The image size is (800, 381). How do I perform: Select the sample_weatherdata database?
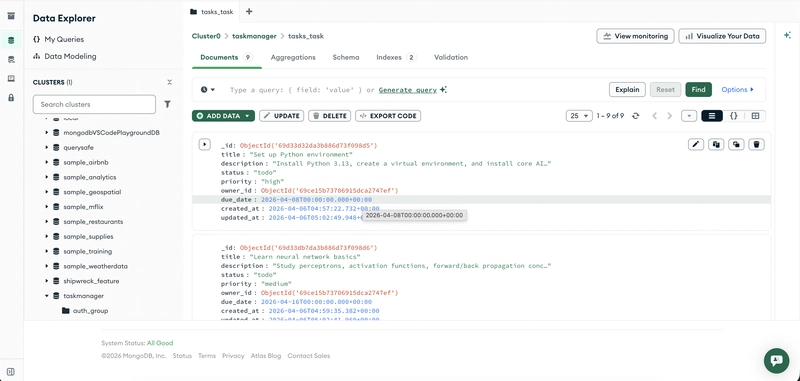click(x=95, y=266)
